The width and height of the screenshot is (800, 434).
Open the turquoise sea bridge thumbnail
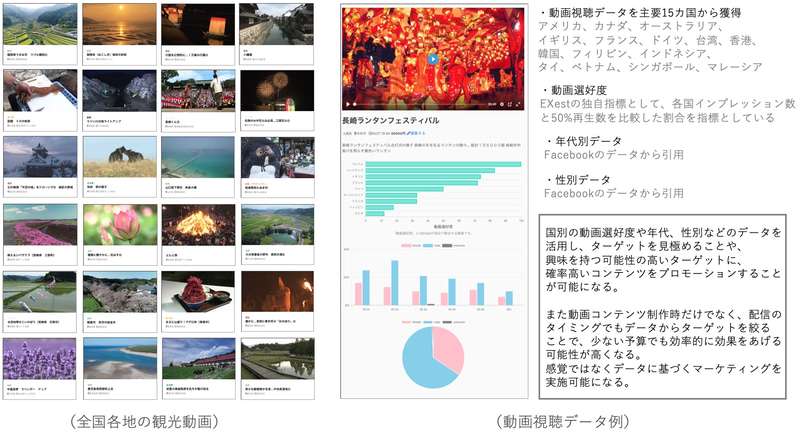pos(198,157)
